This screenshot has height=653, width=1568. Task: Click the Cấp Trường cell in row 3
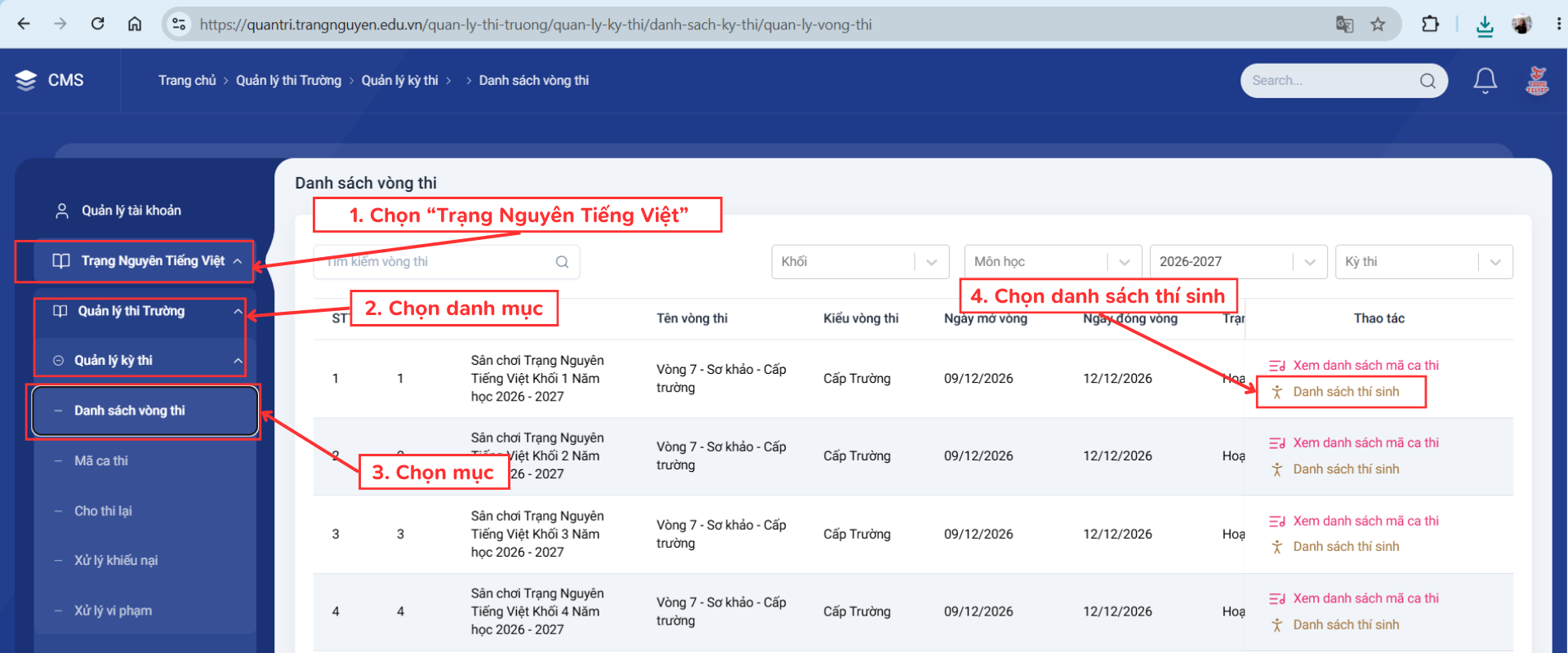click(857, 534)
